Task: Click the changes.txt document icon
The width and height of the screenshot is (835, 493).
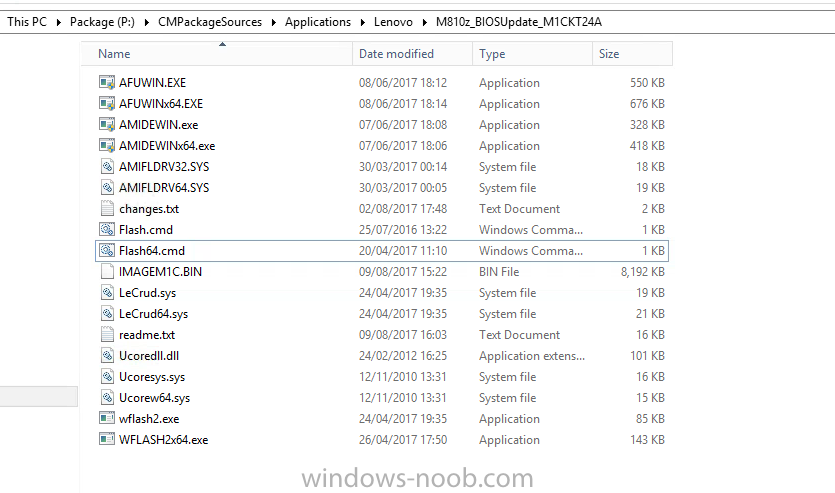Action: pyautogui.click(x=107, y=209)
